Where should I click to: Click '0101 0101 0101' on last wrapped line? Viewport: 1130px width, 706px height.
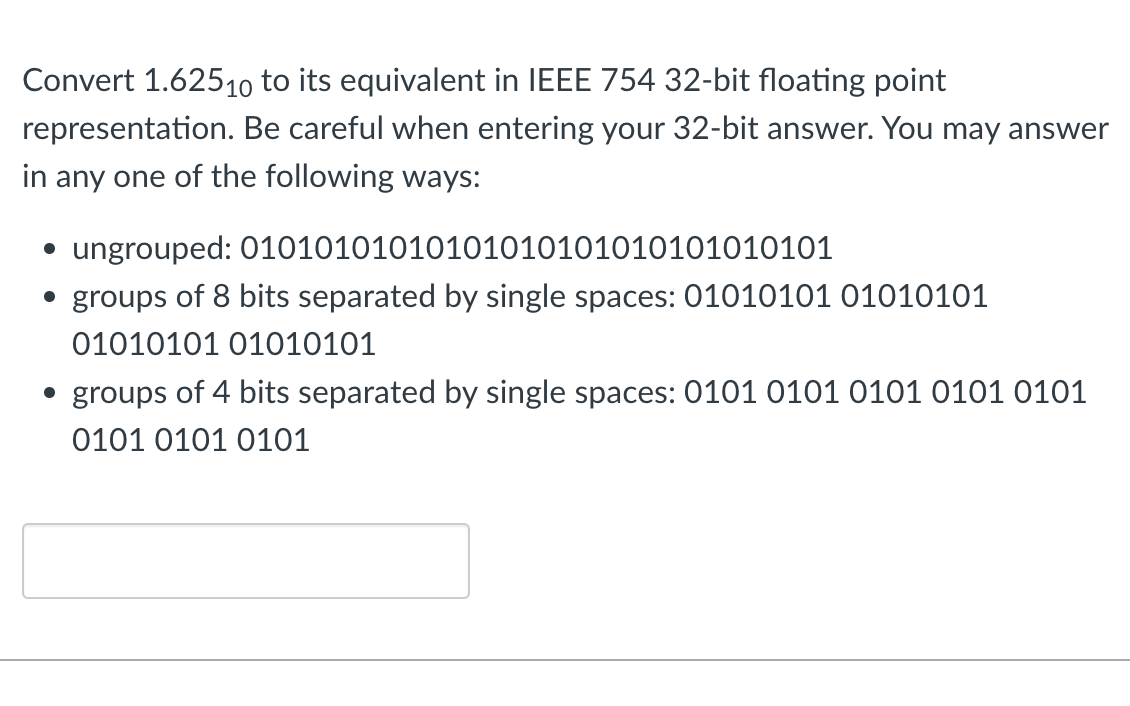pyautogui.click(x=191, y=440)
